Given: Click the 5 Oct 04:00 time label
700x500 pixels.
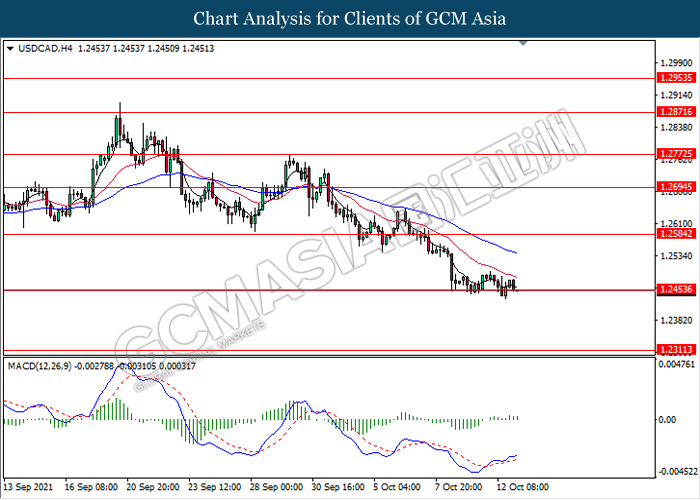Looking at the screenshot, I should click(x=396, y=487).
